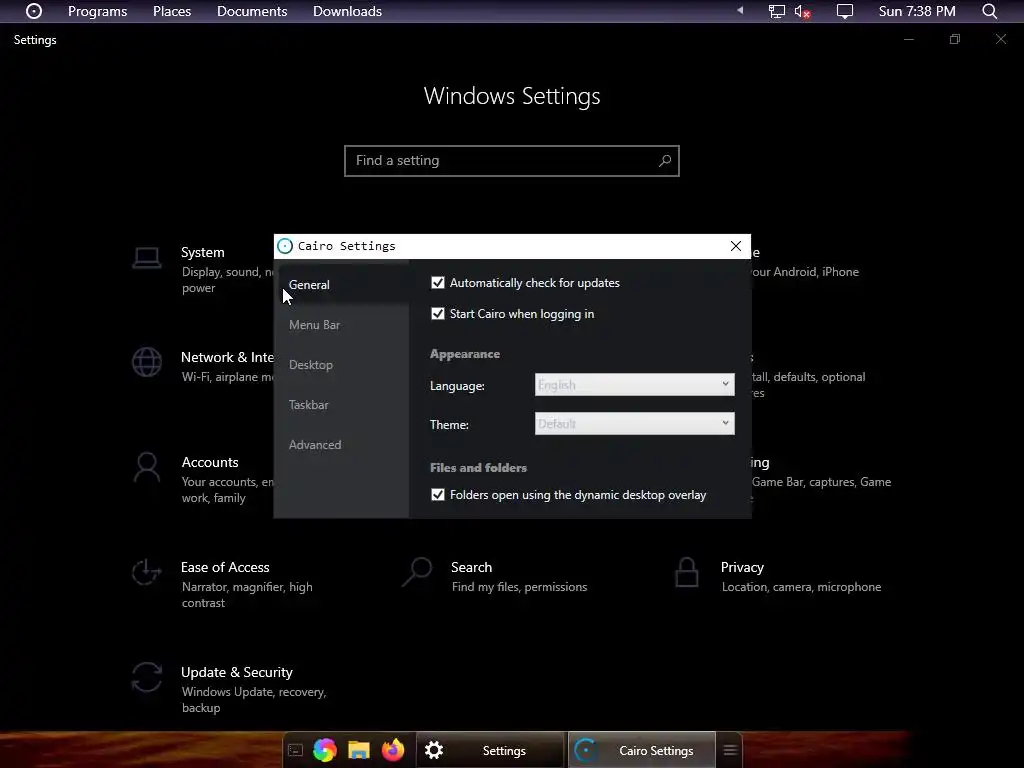
Task: Launch the colorful swirl browser icon in taskbar
Action: pyautogui.click(x=325, y=750)
